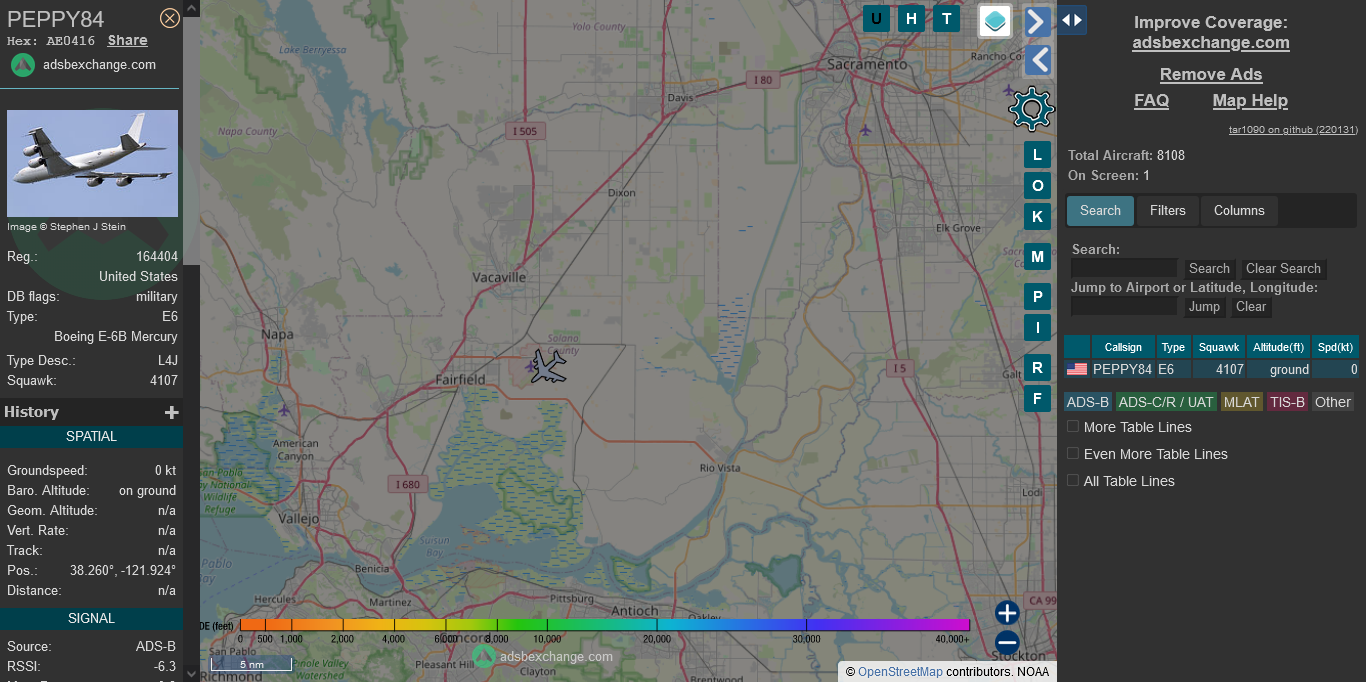
Task: Enable the All Table Lines checkbox
Action: [x=1073, y=481]
